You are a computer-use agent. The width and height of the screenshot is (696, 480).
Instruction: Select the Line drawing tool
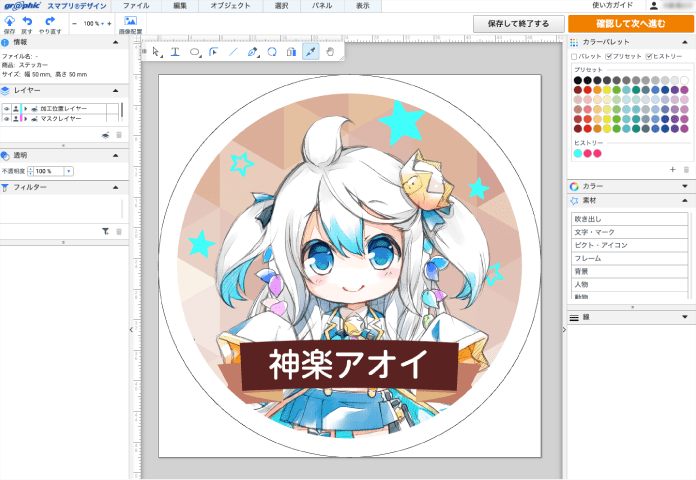pos(233,51)
